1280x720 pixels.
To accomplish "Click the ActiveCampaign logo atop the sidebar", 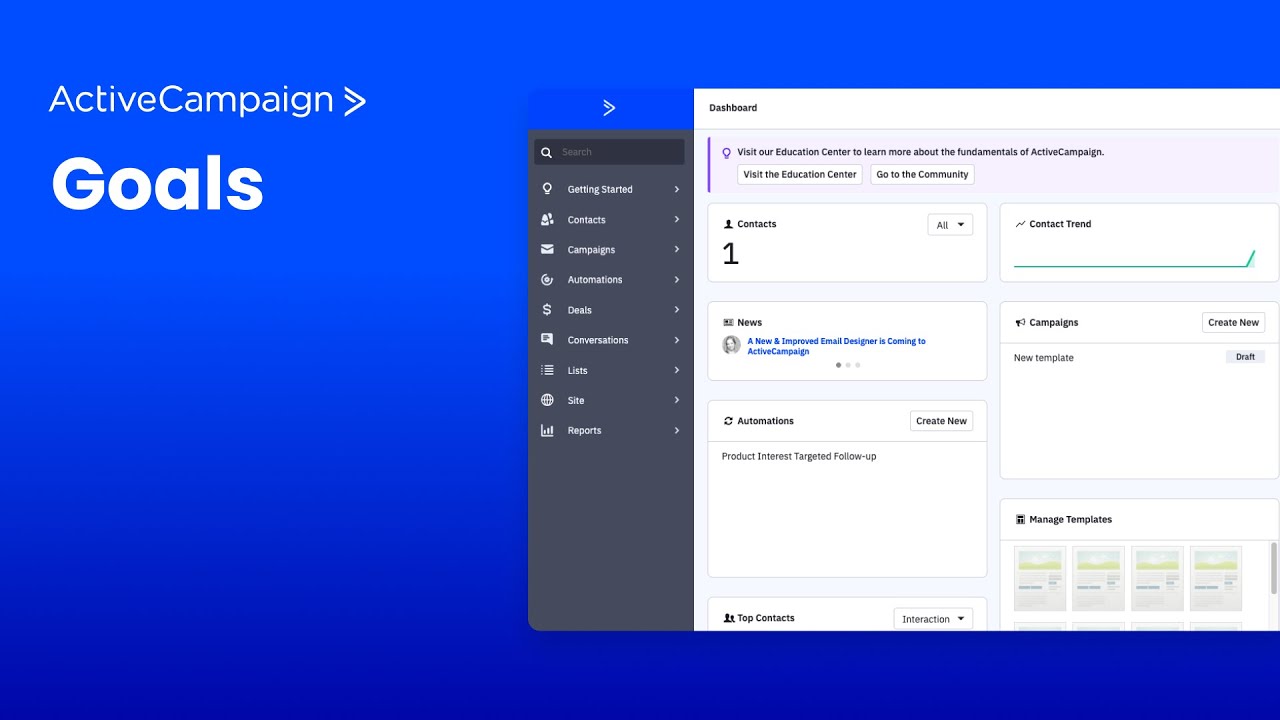I will (x=609, y=108).
